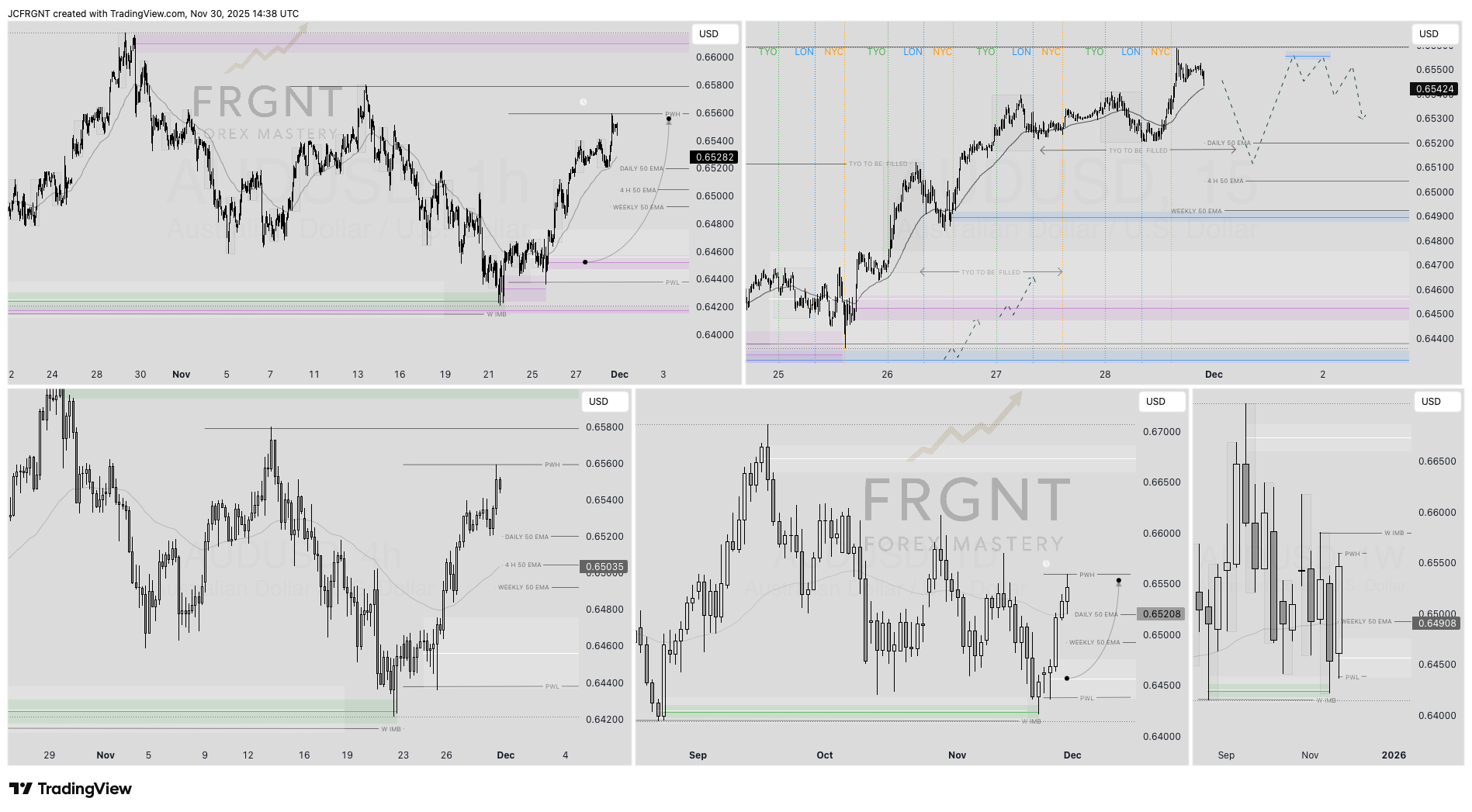1472x812 pixels.
Task: Click the rightmost NYC session label
Action: (x=1160, y=52)
